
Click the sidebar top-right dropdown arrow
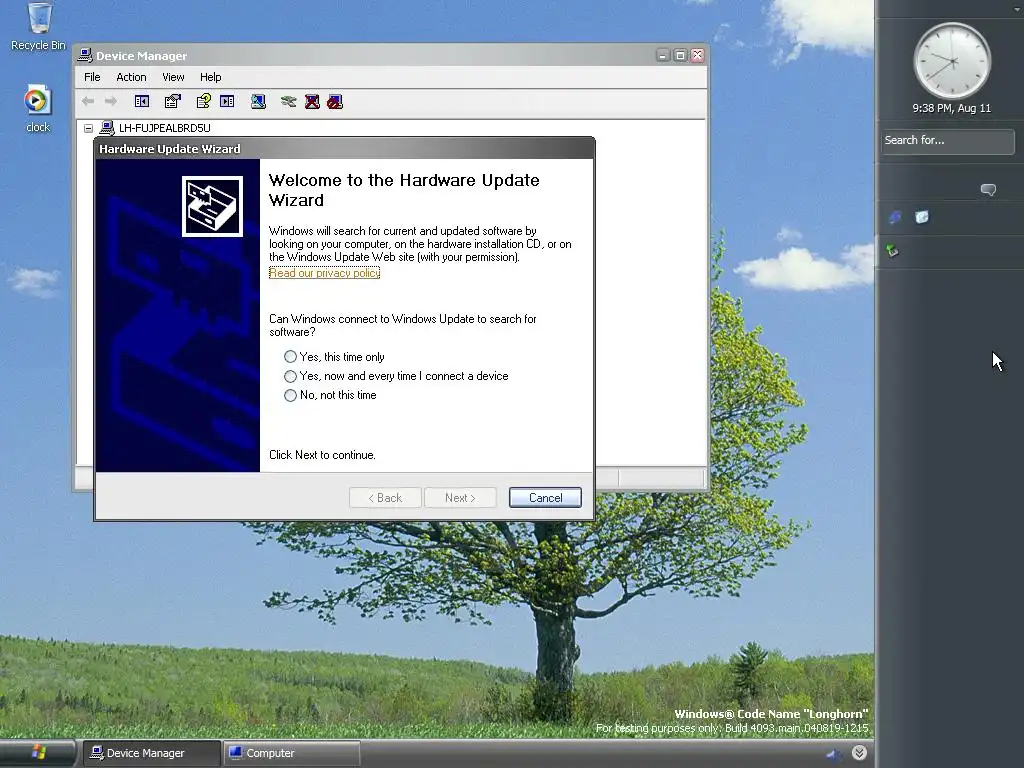tap(1017, 8)
